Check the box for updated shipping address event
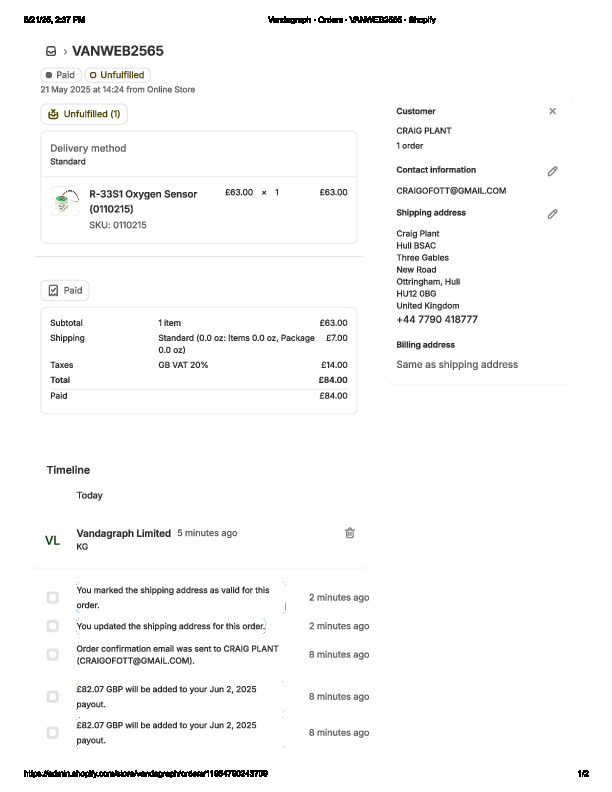 (x=52, y=626)
